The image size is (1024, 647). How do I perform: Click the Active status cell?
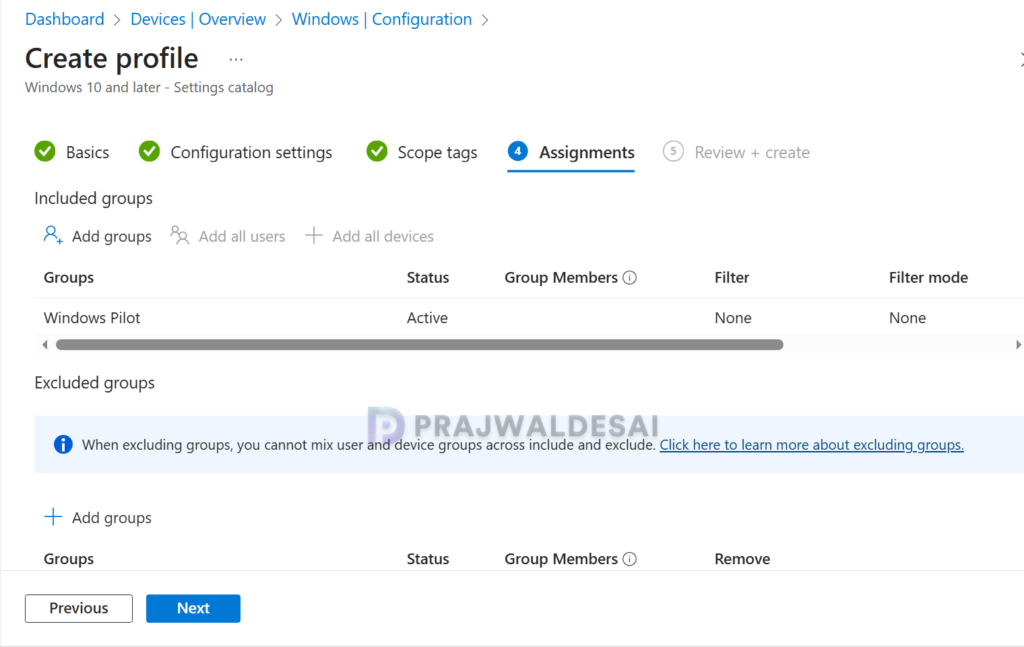(x=427, y=318)
